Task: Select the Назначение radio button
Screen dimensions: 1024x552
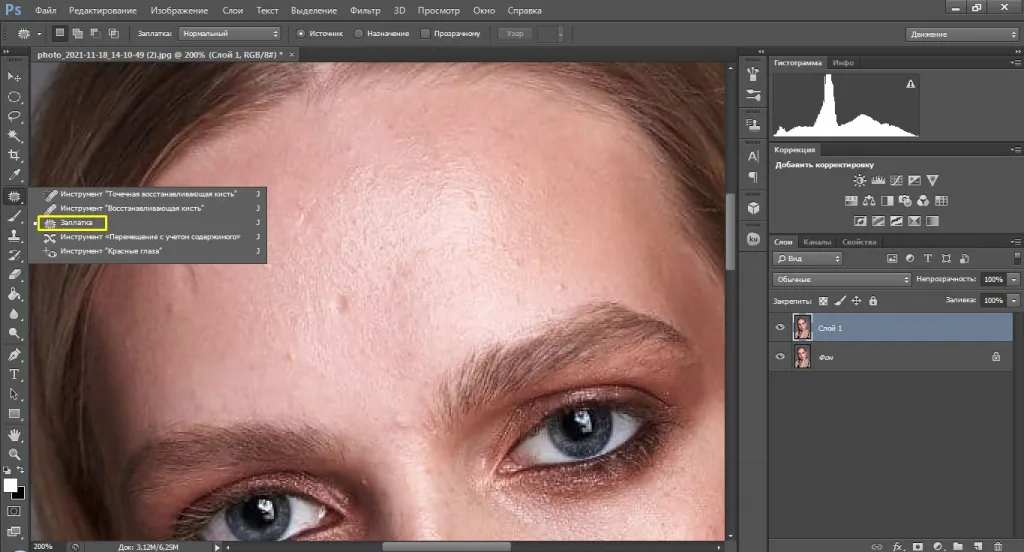Action: [359, 33]
